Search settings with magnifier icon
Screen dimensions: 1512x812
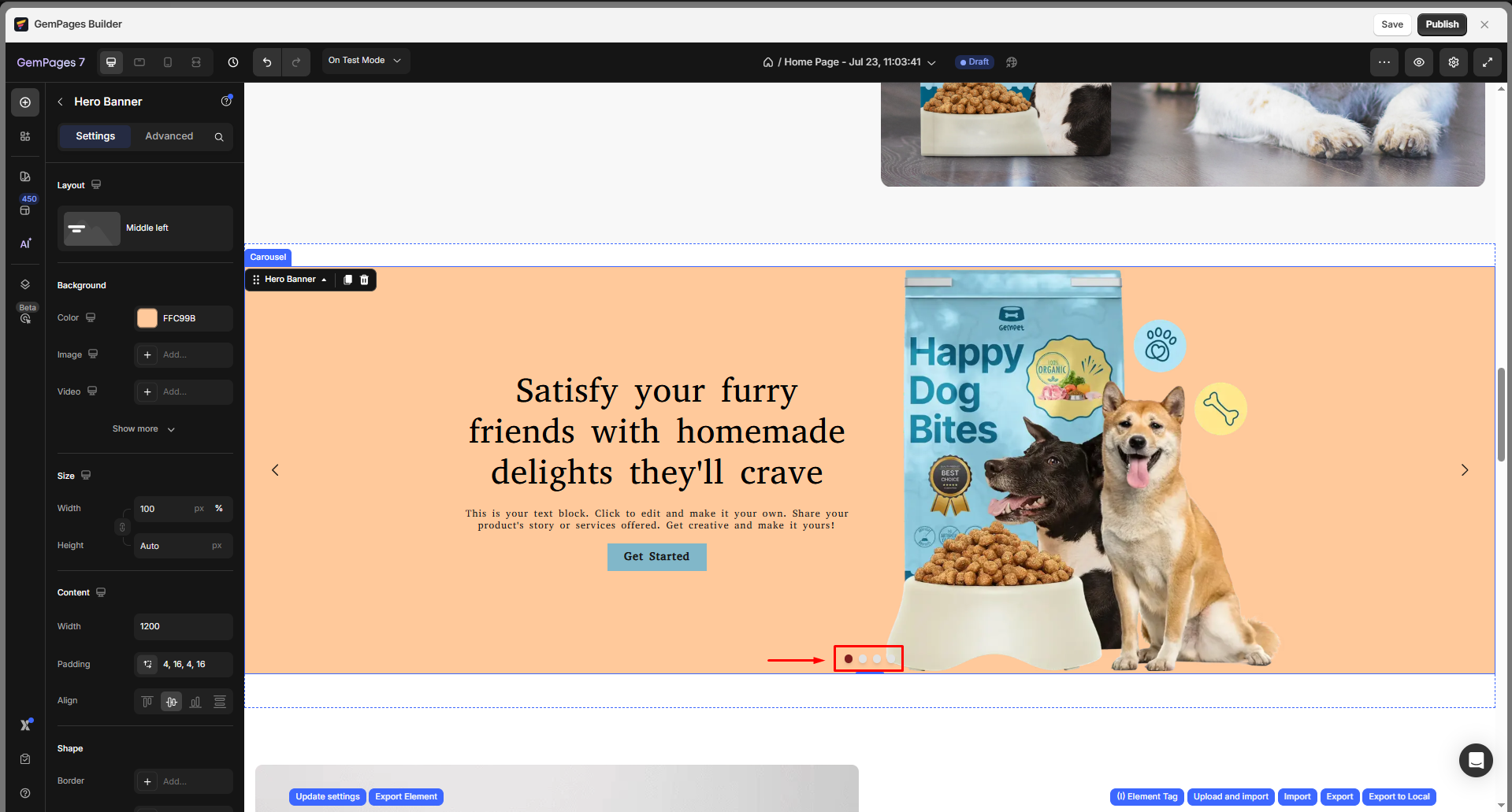[x=219, y=137]
